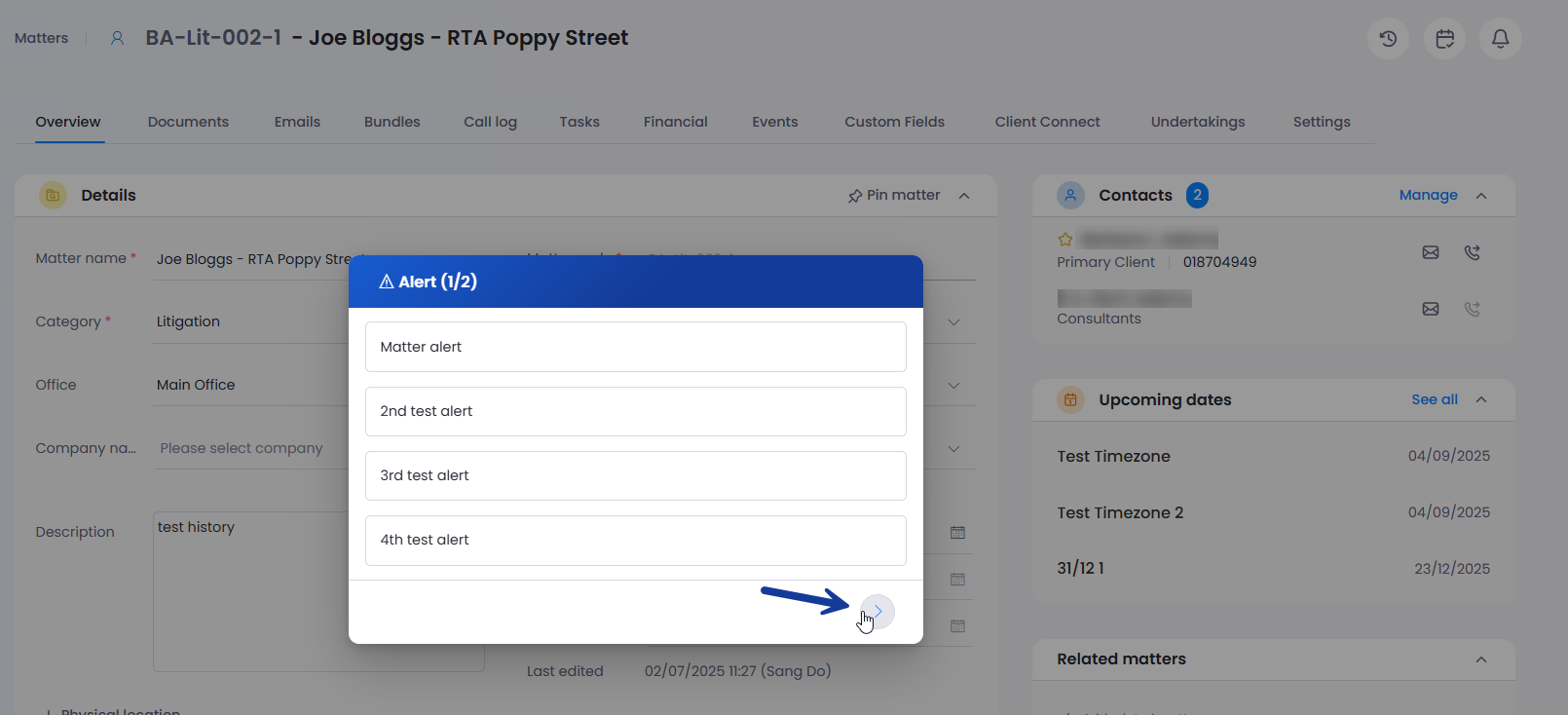Open the Category dropdown arrow
Screen dimensions: 1568x715
point(953,322)
